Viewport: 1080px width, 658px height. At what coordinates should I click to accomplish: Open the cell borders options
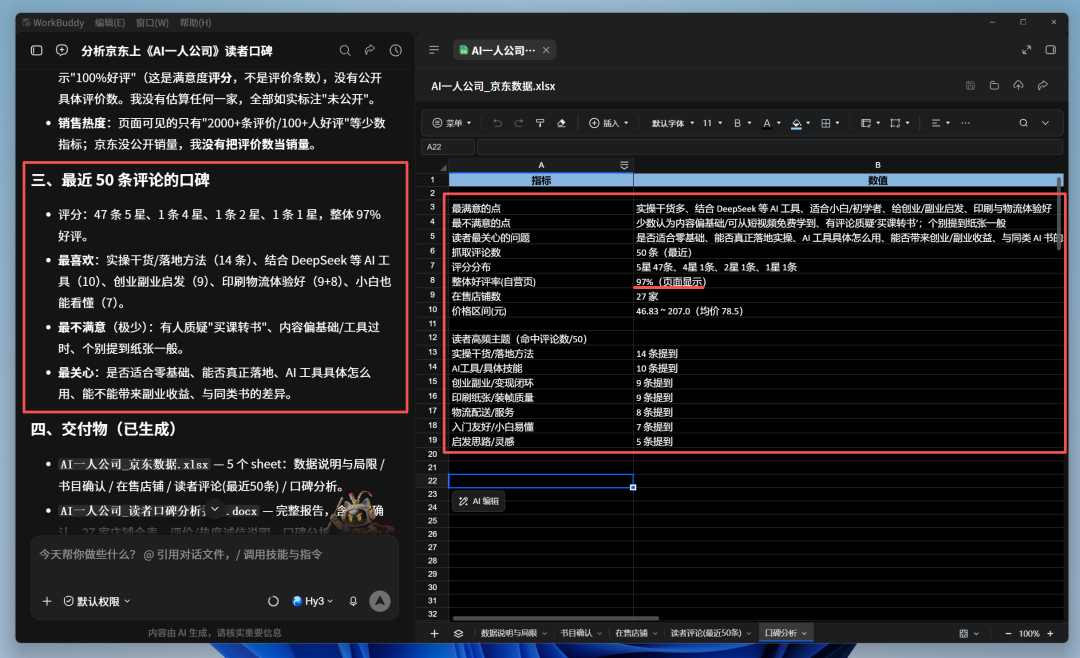[x=826, y=123]
